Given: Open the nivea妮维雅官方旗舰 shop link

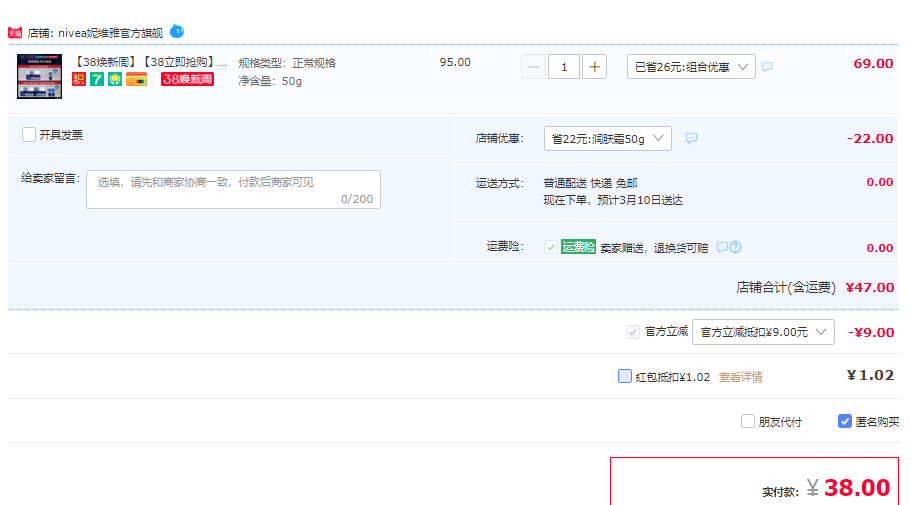Looking at the screenshot, I should (x=110, y=33).
